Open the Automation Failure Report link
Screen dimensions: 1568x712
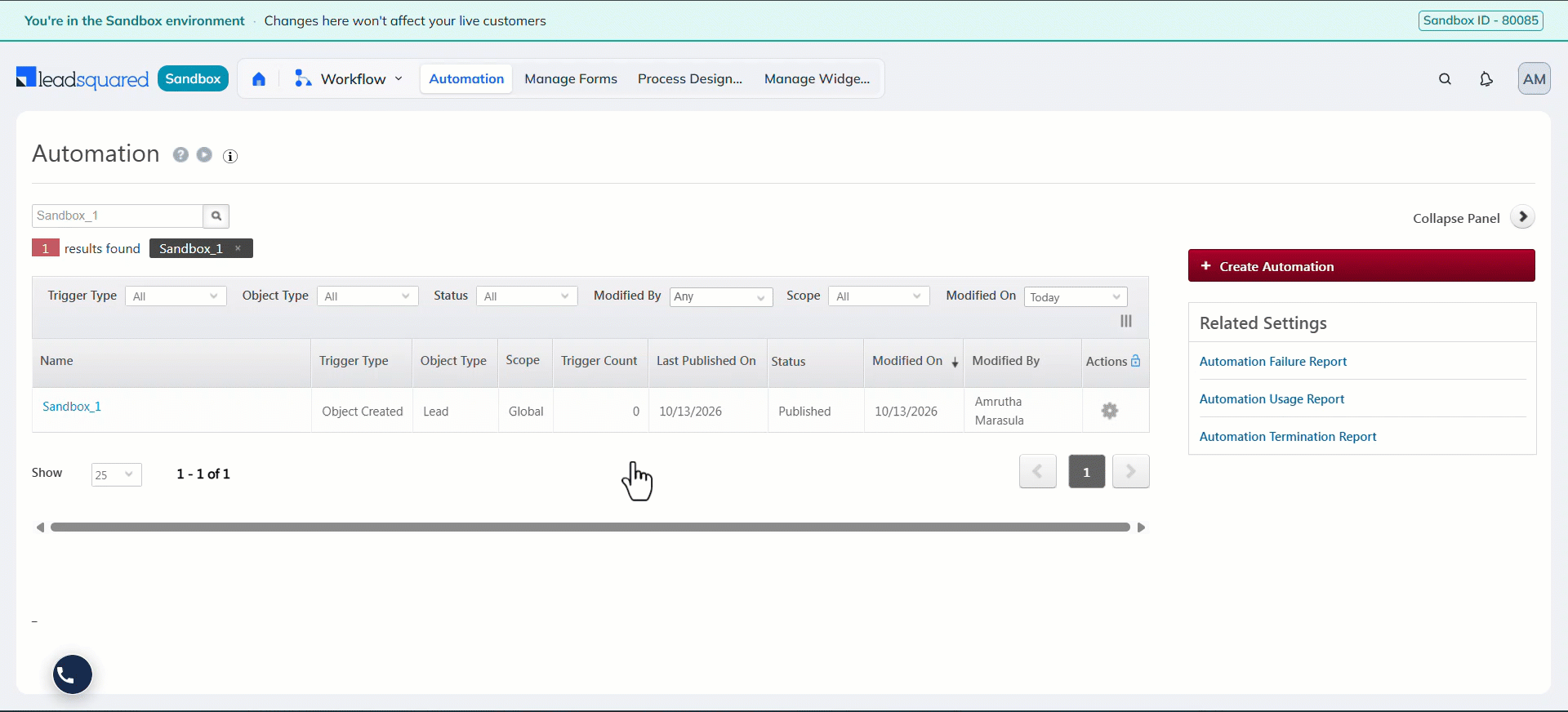pyautogui.click(x=1273, y=362)
